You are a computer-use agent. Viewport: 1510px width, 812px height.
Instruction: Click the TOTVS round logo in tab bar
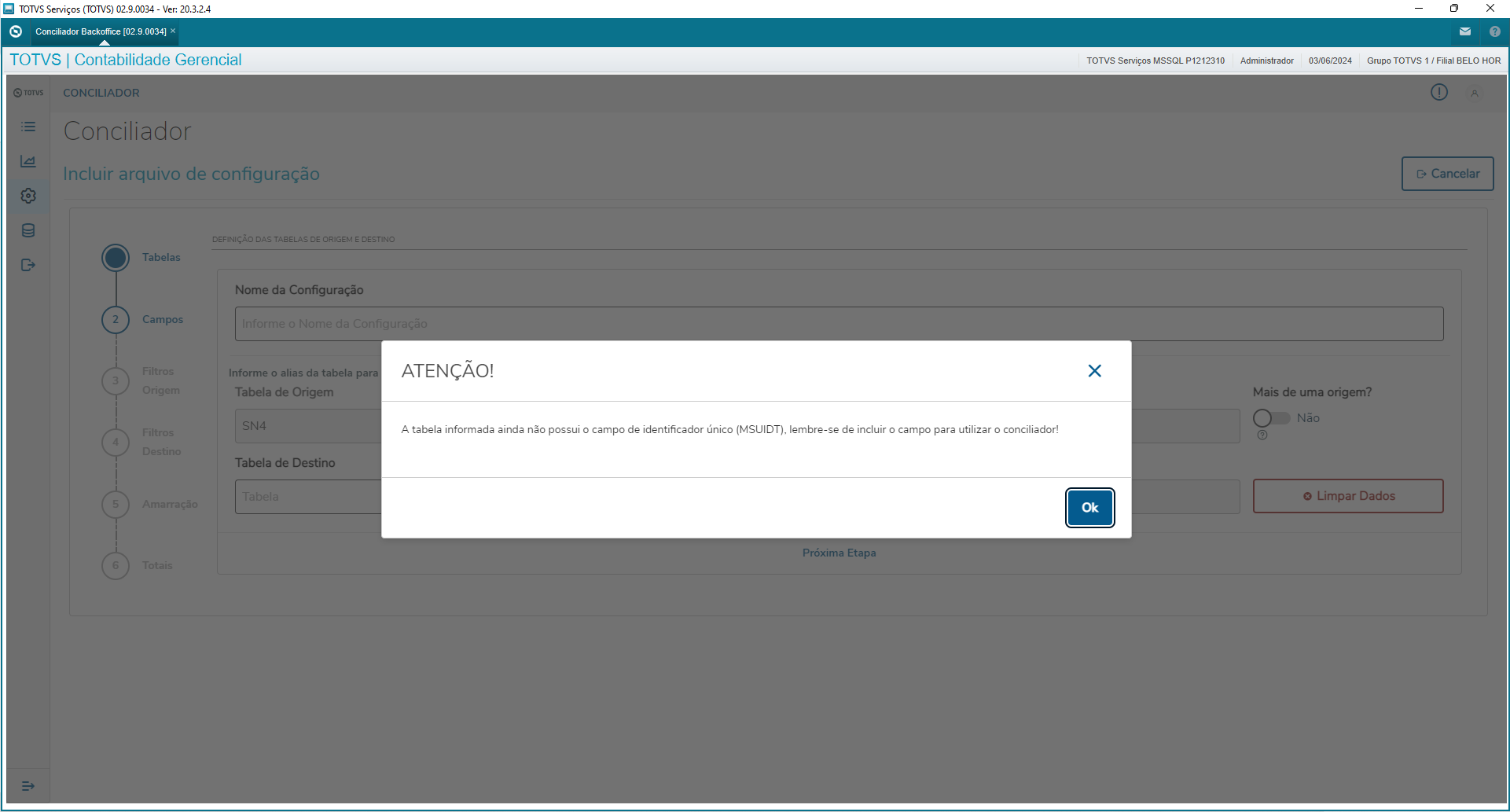[16, 31]
